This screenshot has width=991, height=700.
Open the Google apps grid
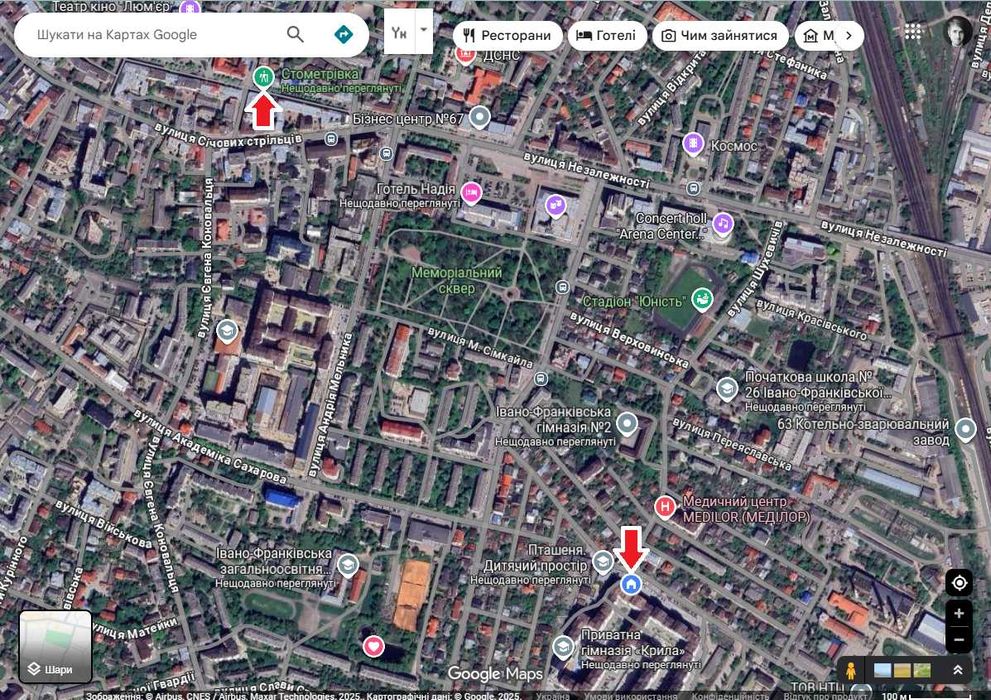[913, 32]
